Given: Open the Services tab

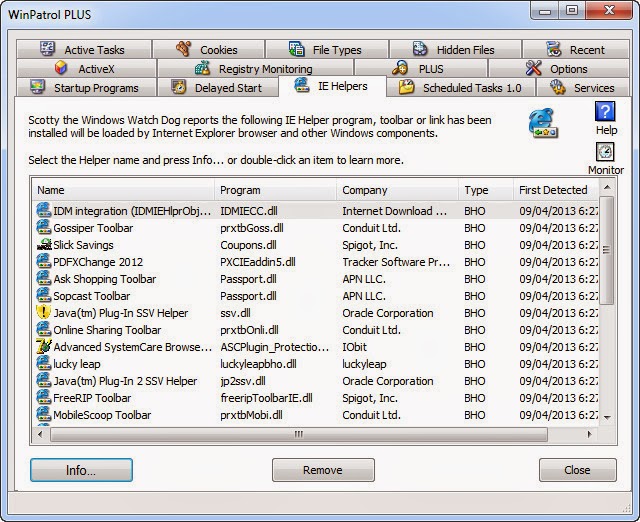Looking at the screenshot, I should pyautogui.click(x=582, y=88).
